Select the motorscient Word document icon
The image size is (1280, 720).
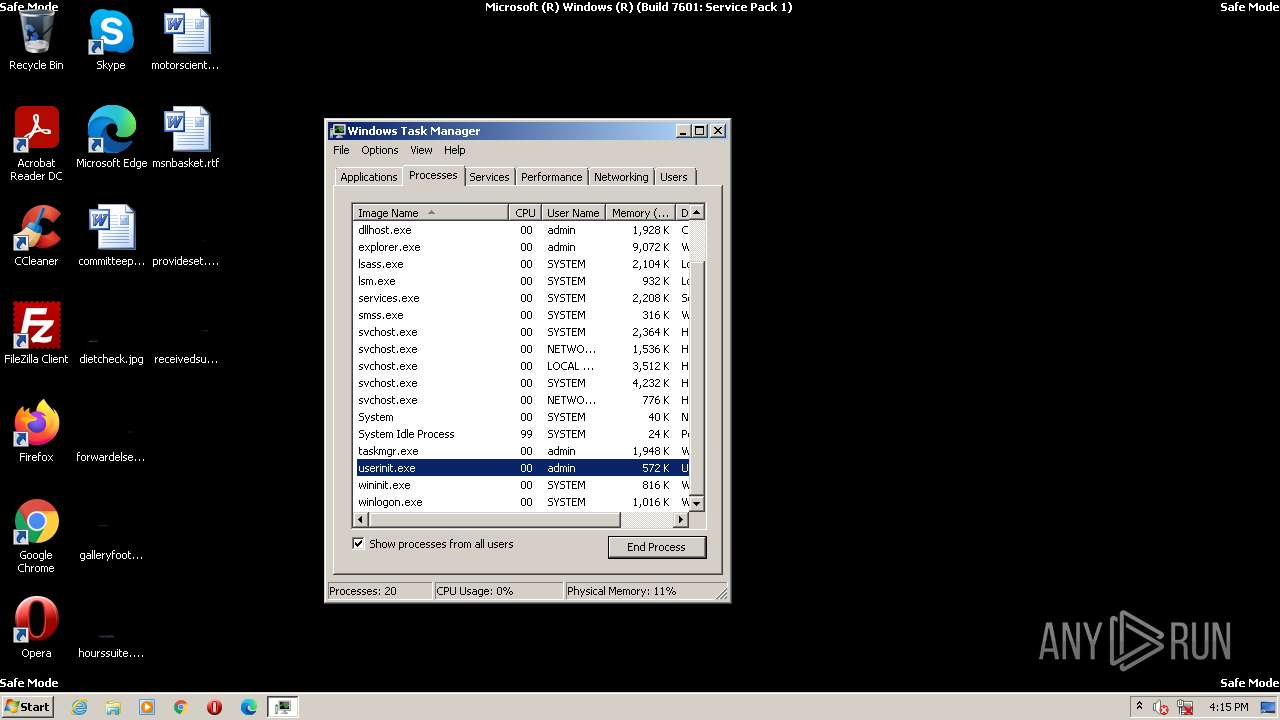click(185, 40)
